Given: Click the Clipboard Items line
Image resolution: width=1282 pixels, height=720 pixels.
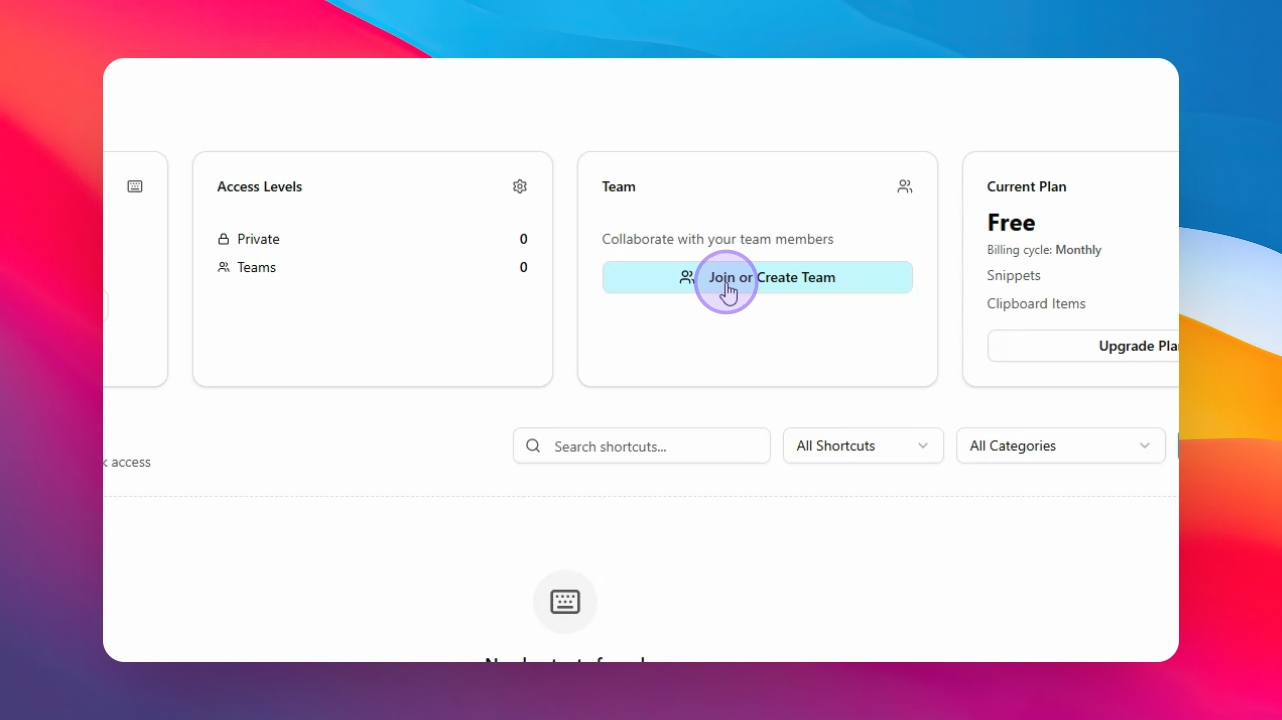Looking at the screenshot, I should click(1036, 303).
